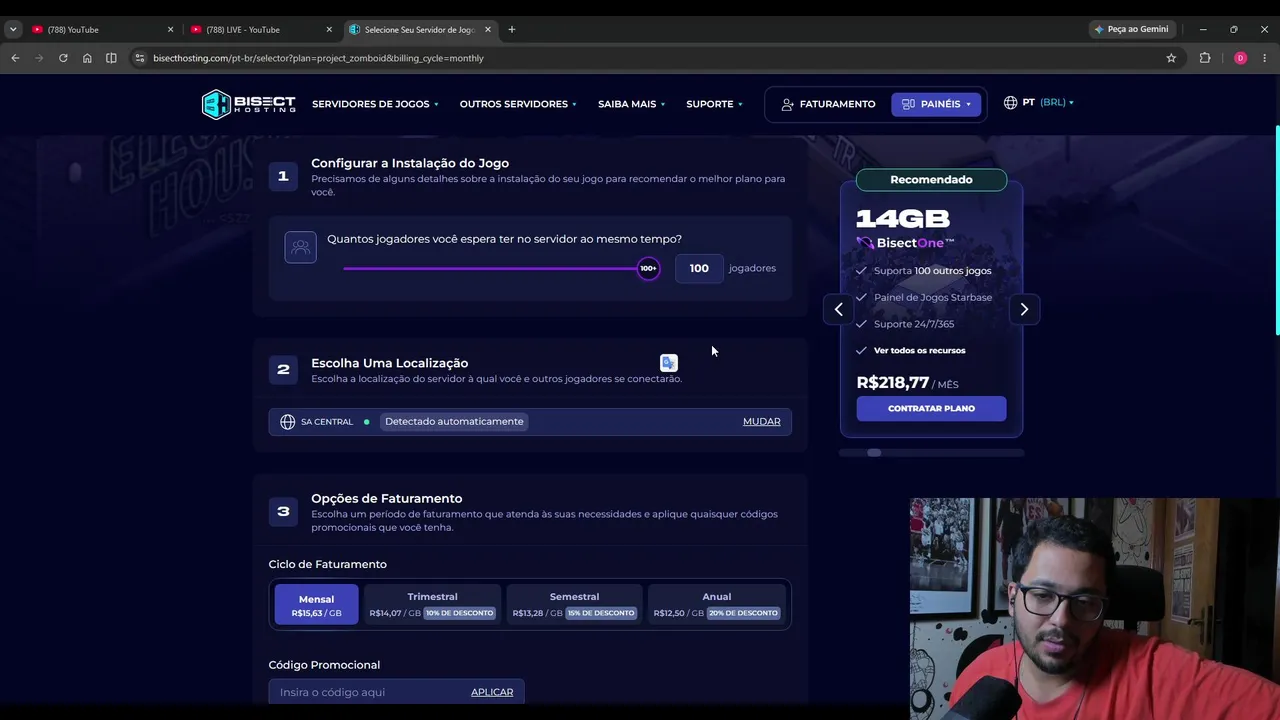Click the Suporte 24/7/365 feature text
The height and width of the screenshot is (720, 1280).
pyautogui.click(x=914, y=324)
